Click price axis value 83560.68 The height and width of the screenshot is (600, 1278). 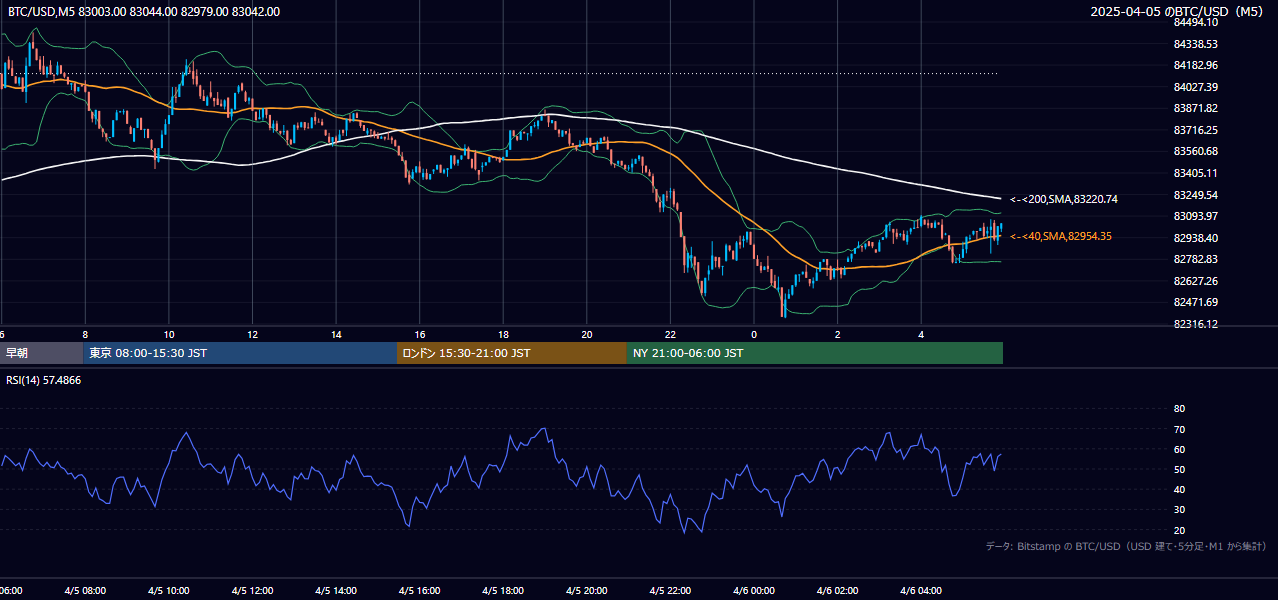[x=1195, y=151]
